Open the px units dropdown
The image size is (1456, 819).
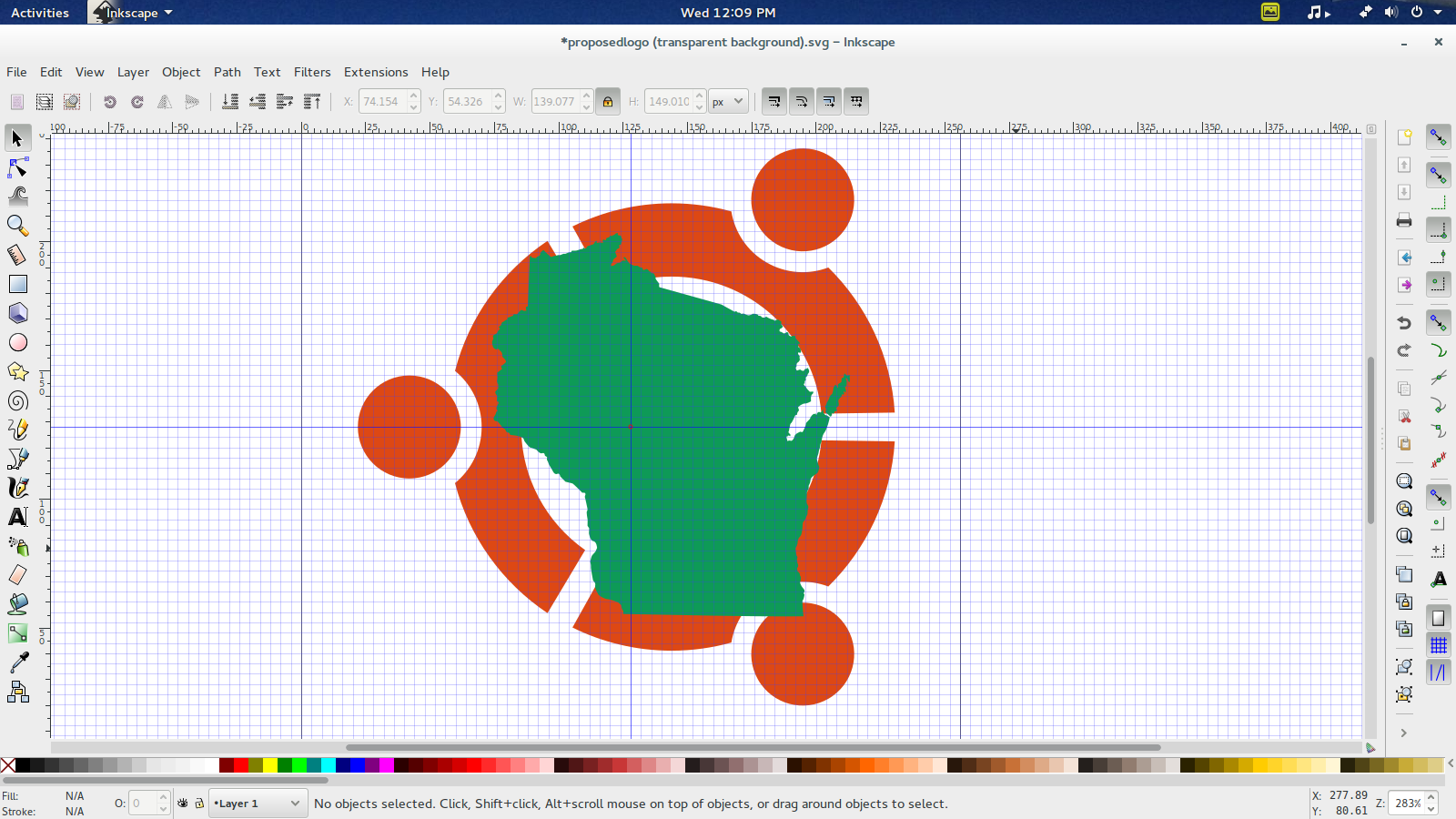728,101
